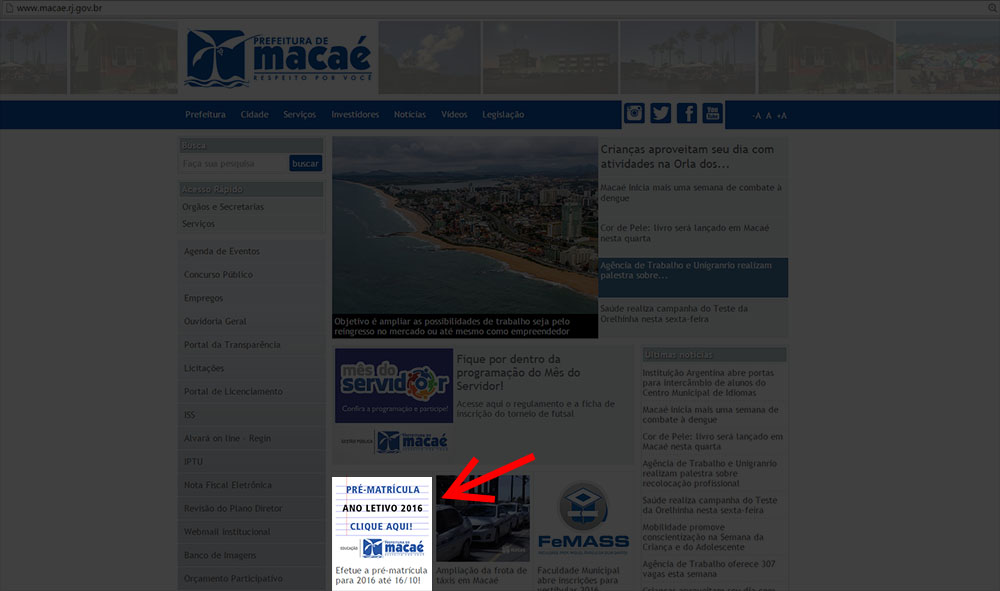Click the taxi fleet photo thumbnail

(483, 518)
